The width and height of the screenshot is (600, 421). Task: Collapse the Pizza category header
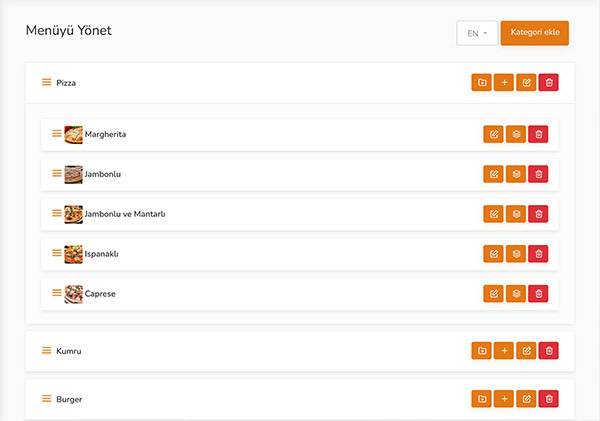66,83
